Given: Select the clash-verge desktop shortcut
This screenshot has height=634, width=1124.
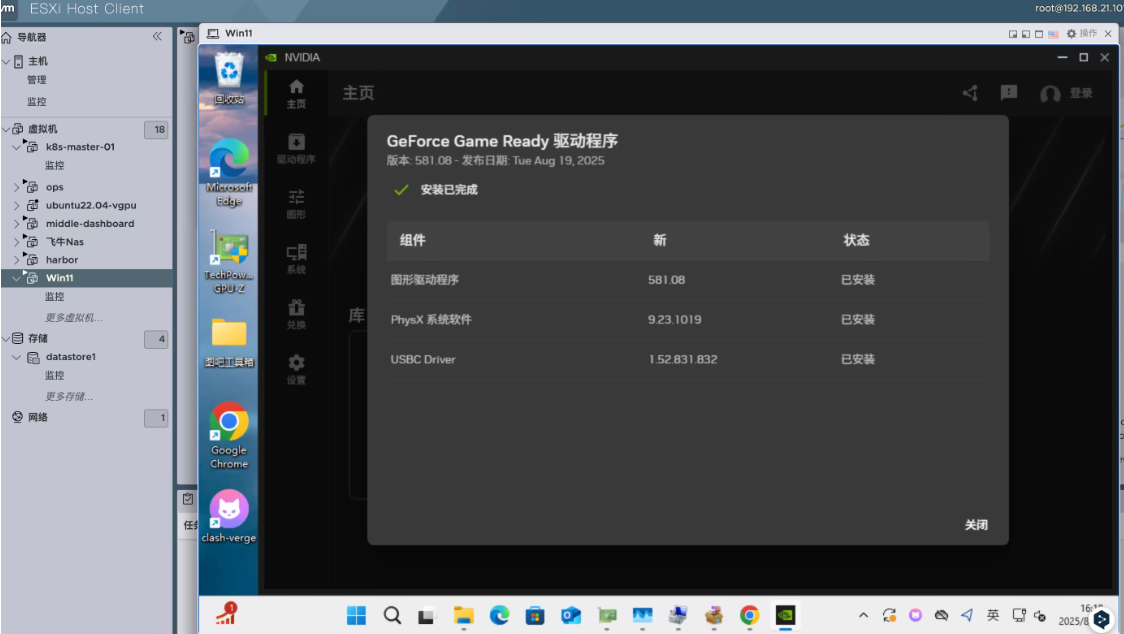Looking at the screenshot, I should coord(229,516).
